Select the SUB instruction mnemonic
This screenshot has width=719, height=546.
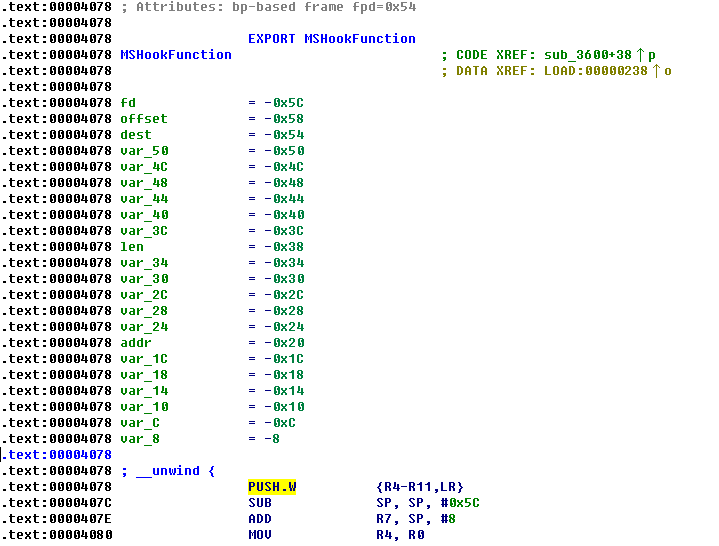(x=260, y=503)
